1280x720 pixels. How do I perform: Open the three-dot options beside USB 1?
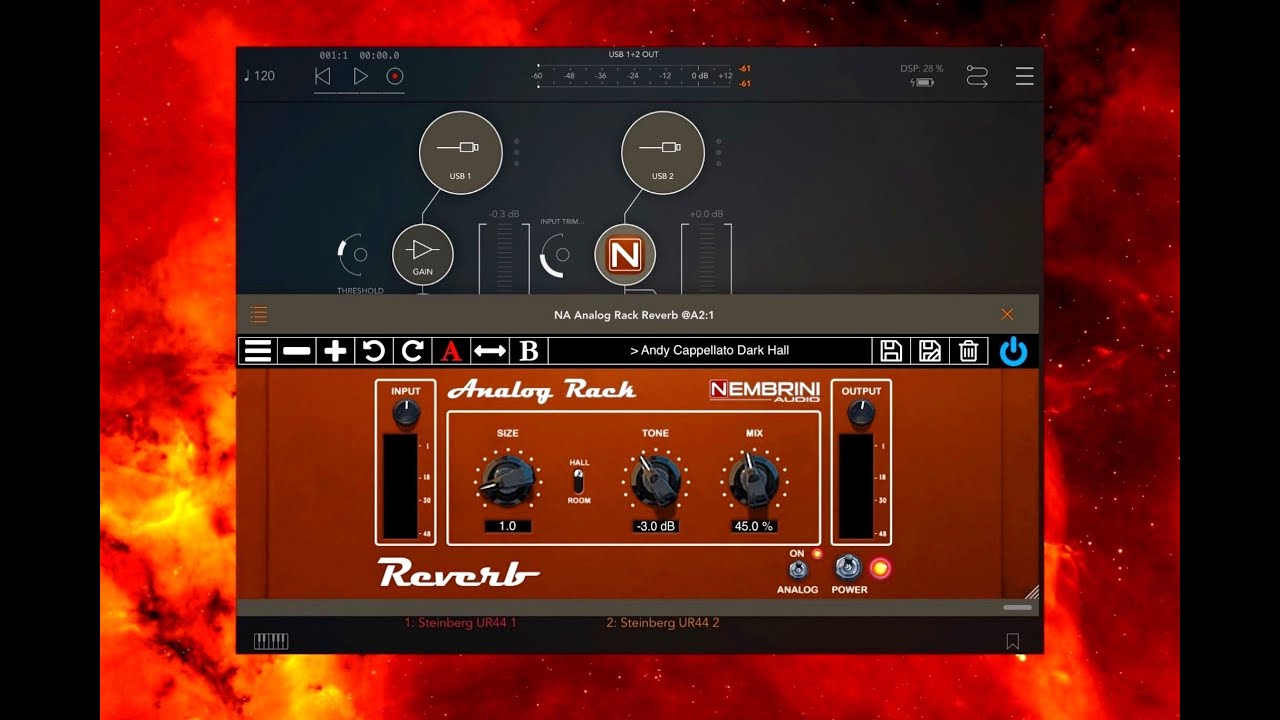516,152
